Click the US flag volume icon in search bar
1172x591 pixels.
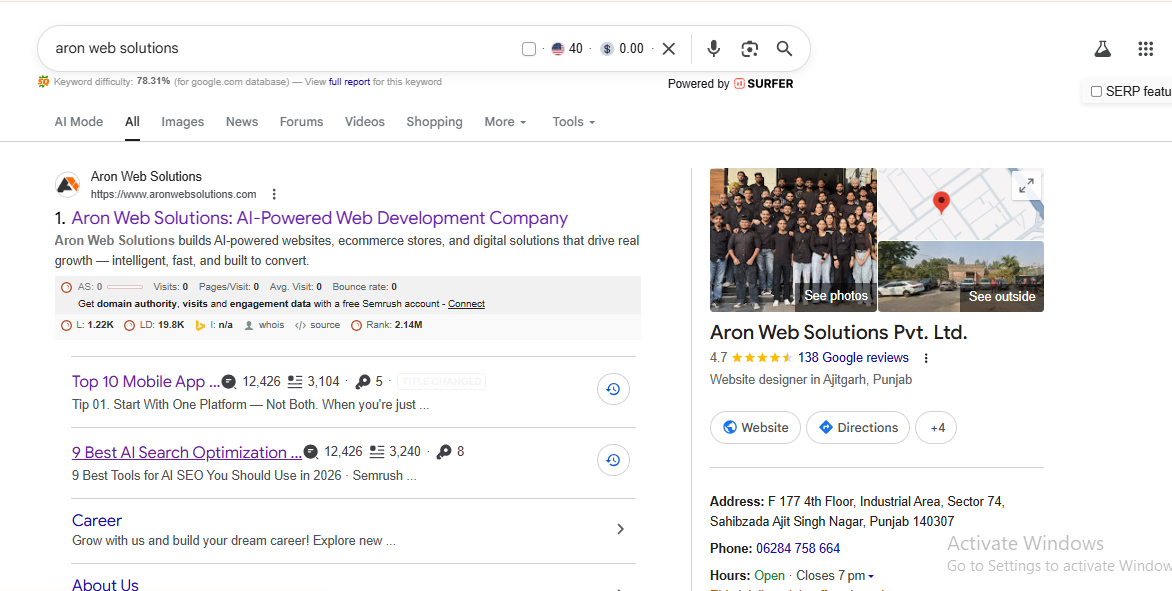558,49
